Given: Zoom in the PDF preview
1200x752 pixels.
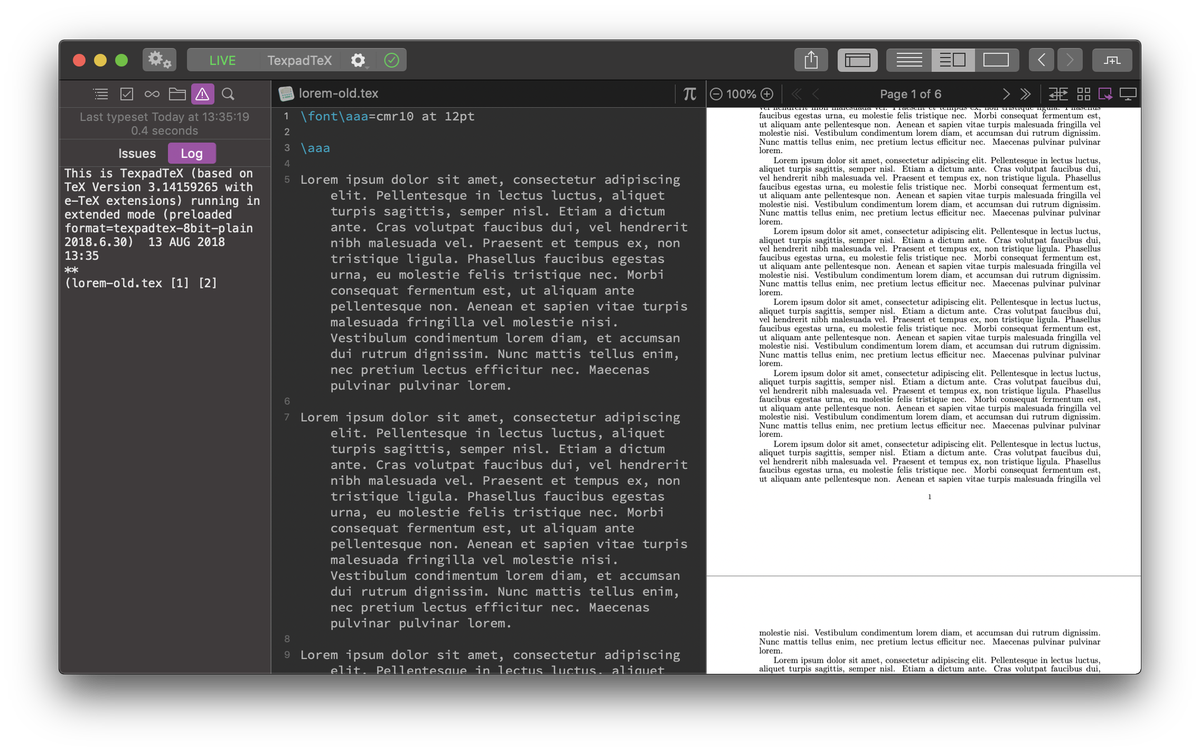Looking at the screenshot, I should coord(767,94).
